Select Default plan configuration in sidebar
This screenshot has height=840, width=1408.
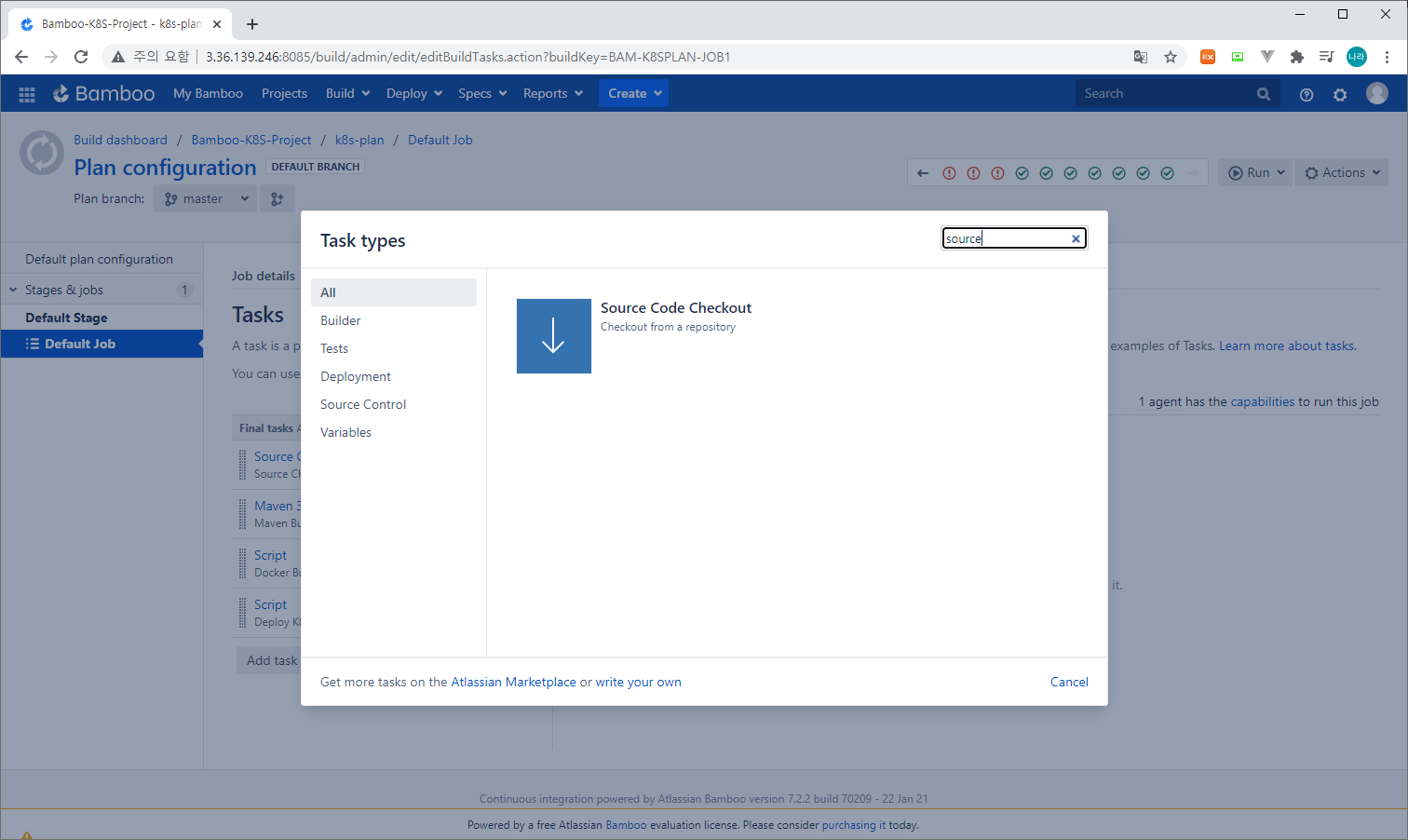point(99,259)
